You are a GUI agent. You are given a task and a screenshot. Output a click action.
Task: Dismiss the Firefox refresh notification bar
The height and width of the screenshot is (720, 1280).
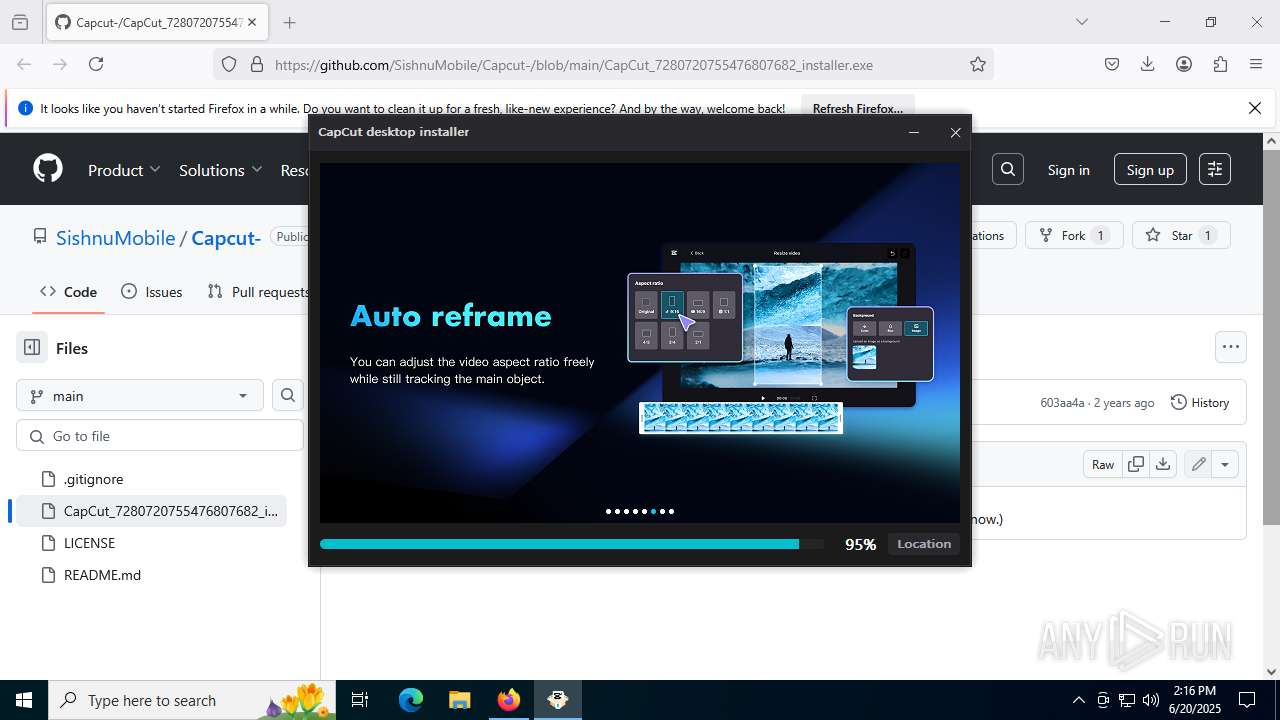(1255, 108)
